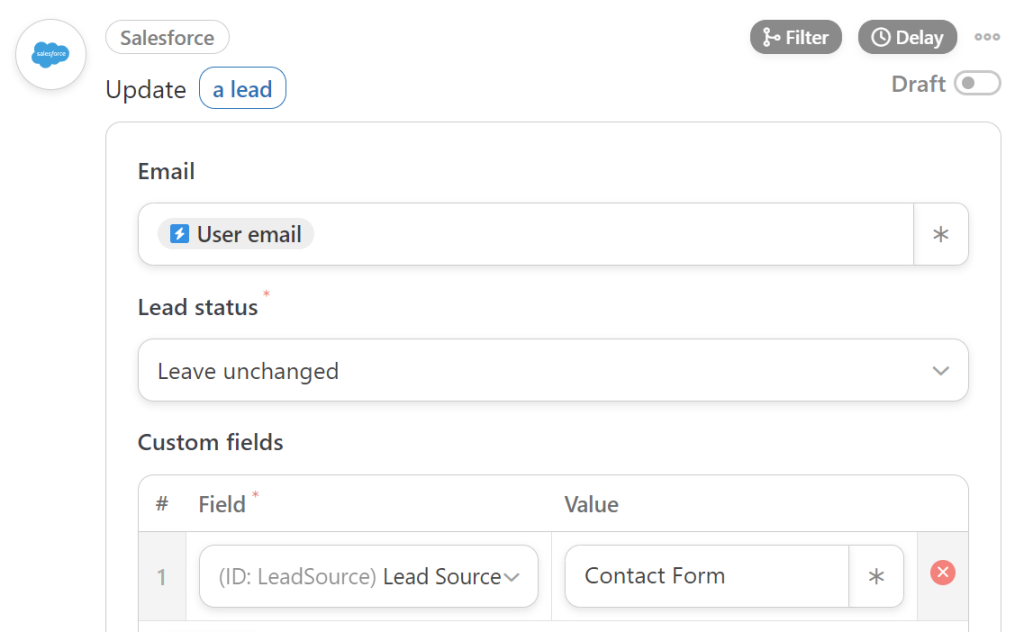
Task: Click the asterisk beside the Email field
Action: click(940, 234)
